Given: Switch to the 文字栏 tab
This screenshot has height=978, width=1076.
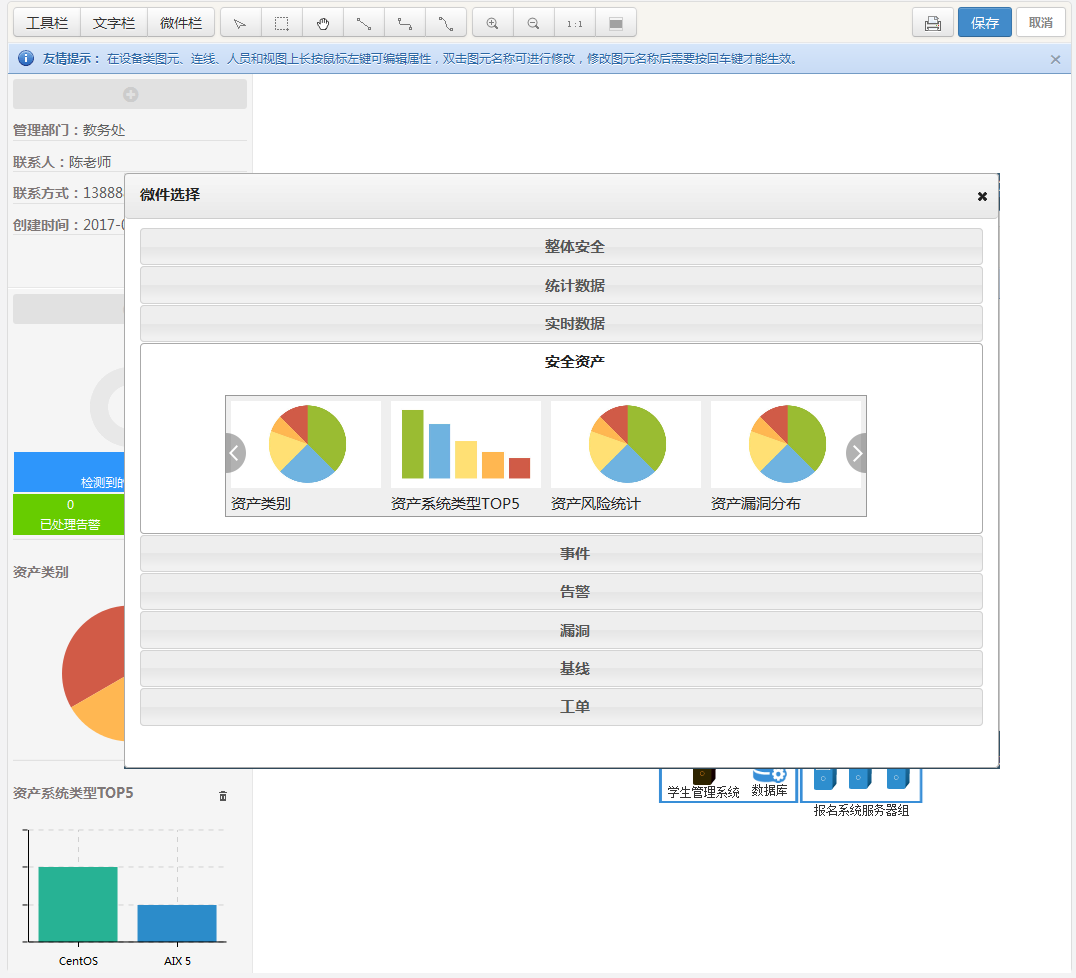Looking at the screenshot, I should pyautogui.click(x=114, y=23).
